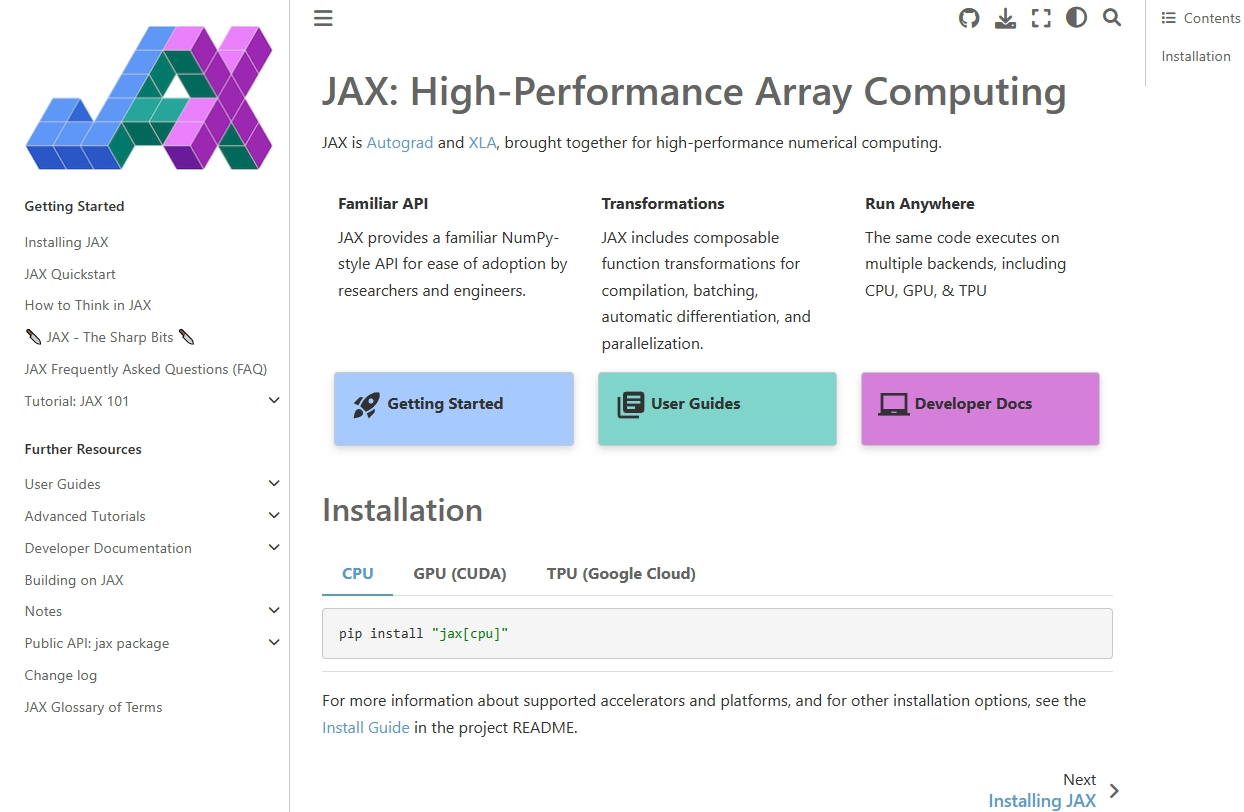Follow the Autograd link
The height and width of the screenshot is (812, 1244).
pos(400,143)
